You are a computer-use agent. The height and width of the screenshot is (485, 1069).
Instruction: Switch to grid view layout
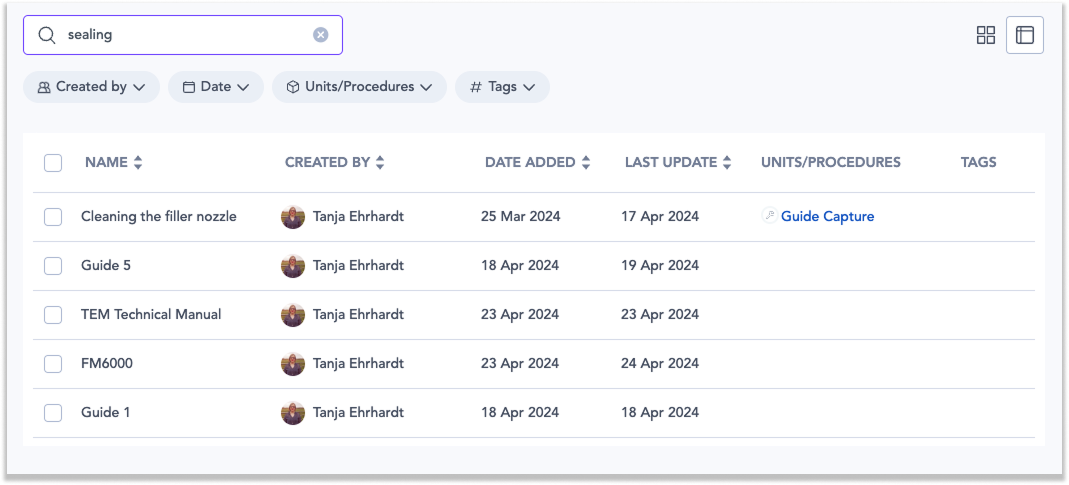(x=986, y=35)
